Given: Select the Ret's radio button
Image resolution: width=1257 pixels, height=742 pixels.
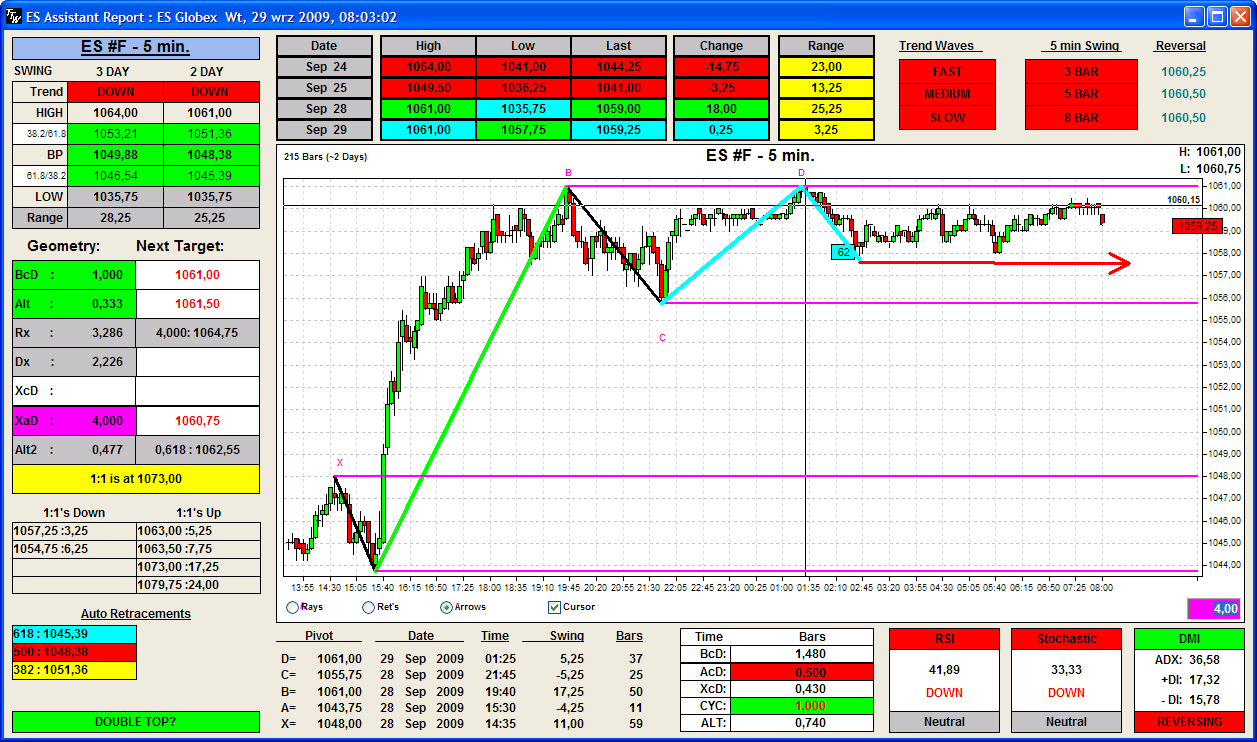Looking at the screenshot, I should (x=369, y=607).
